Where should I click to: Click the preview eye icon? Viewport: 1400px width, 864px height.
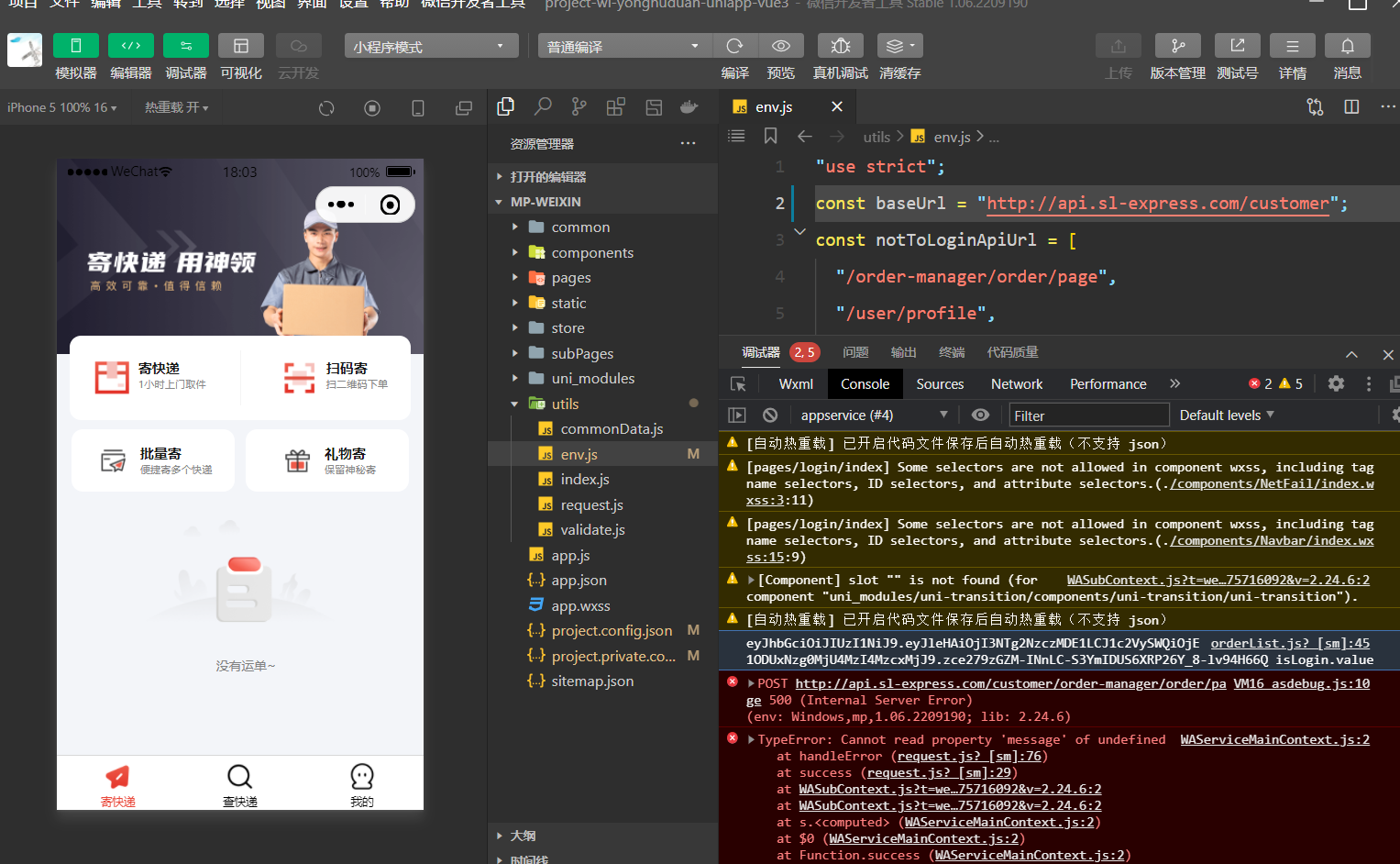(781, 46)
